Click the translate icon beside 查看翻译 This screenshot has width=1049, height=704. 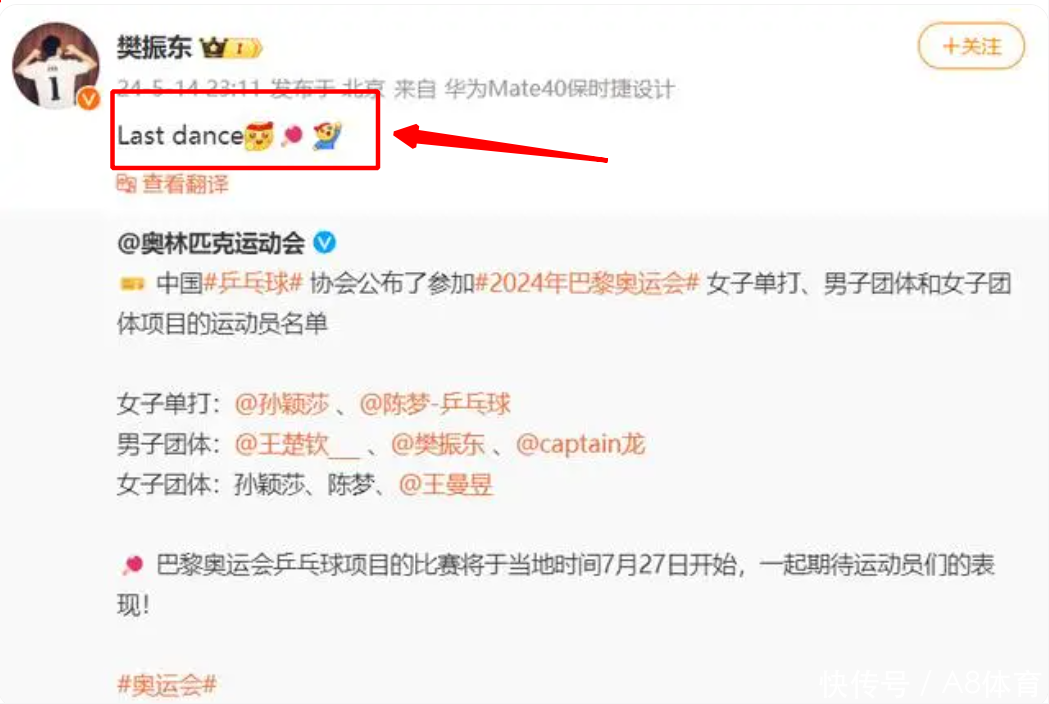pos(126,183)
